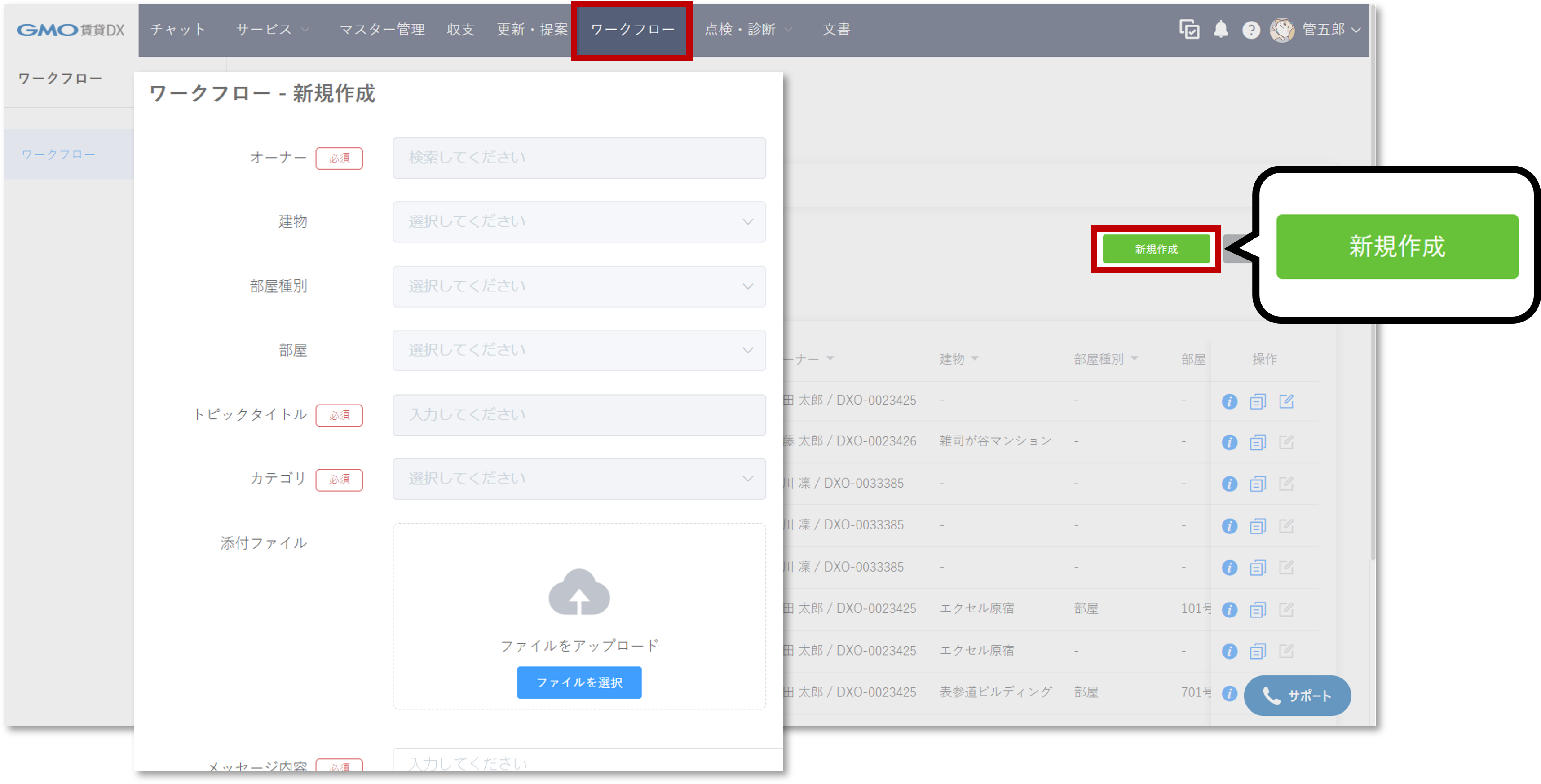Click info icon in 101号 row
The image size is (1541, 784).
click(1229, 609)
